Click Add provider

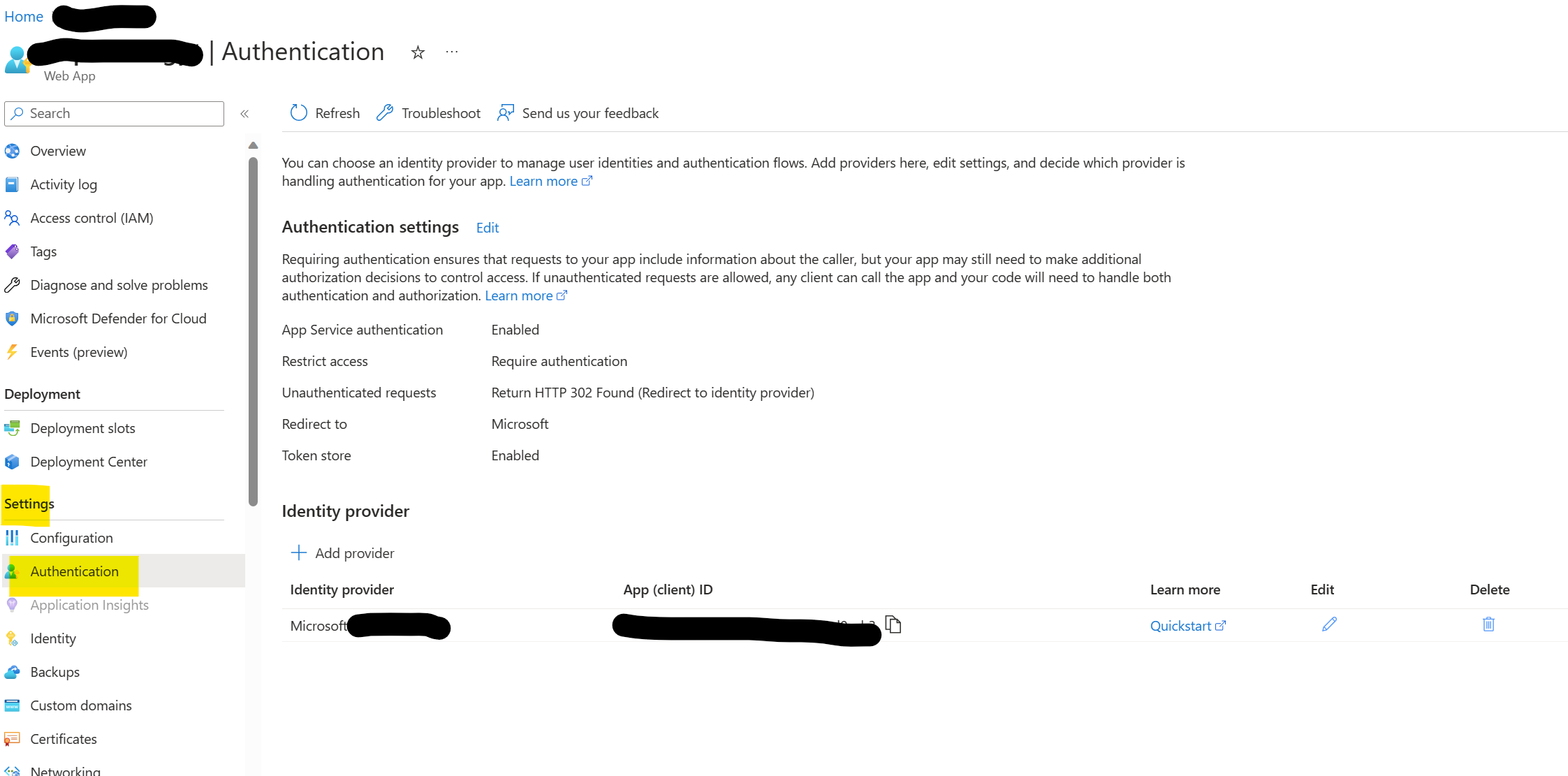(342, 553)
